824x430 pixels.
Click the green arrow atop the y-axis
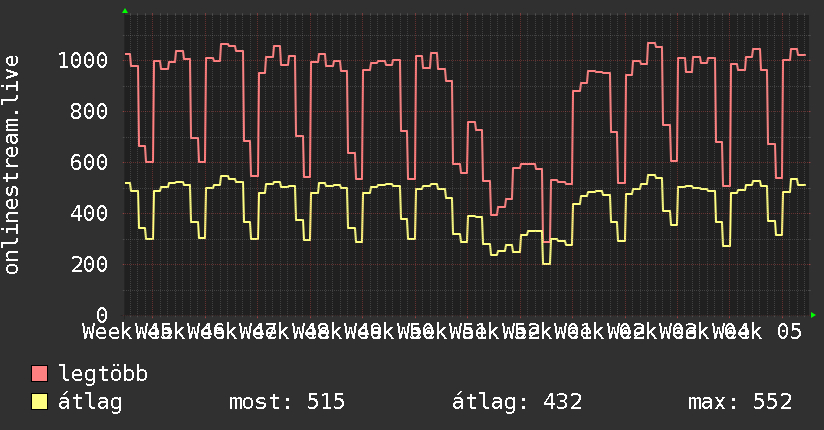click(x=125, y=11)
